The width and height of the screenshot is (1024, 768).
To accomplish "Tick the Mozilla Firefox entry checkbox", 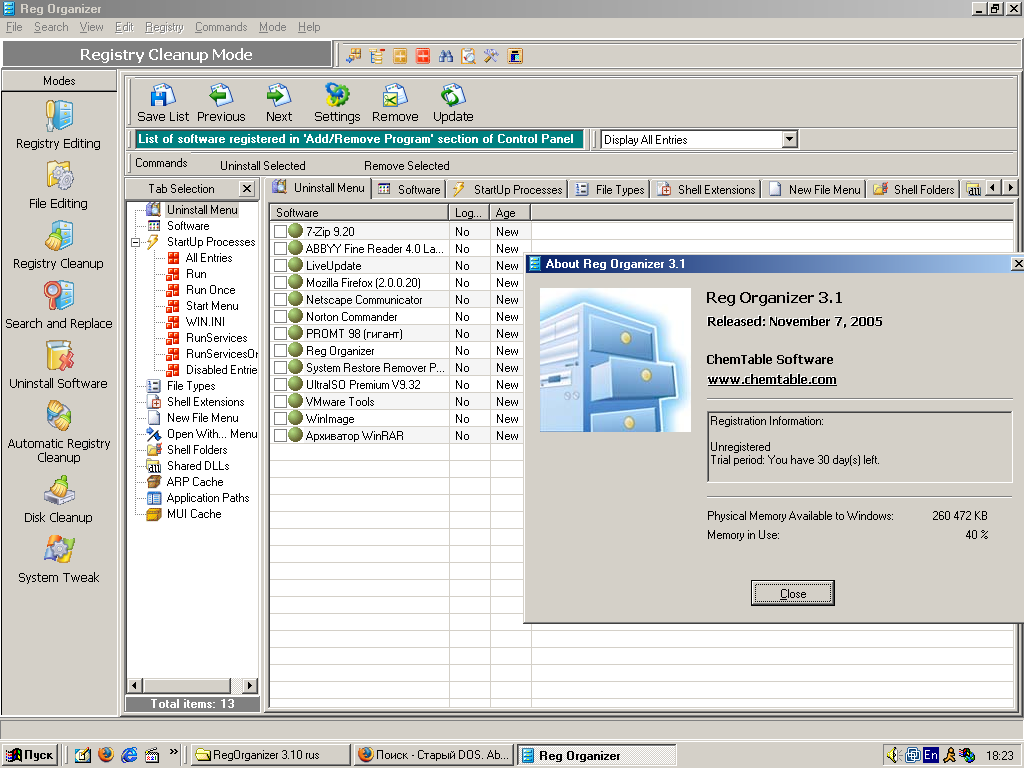I will [281, 283].
